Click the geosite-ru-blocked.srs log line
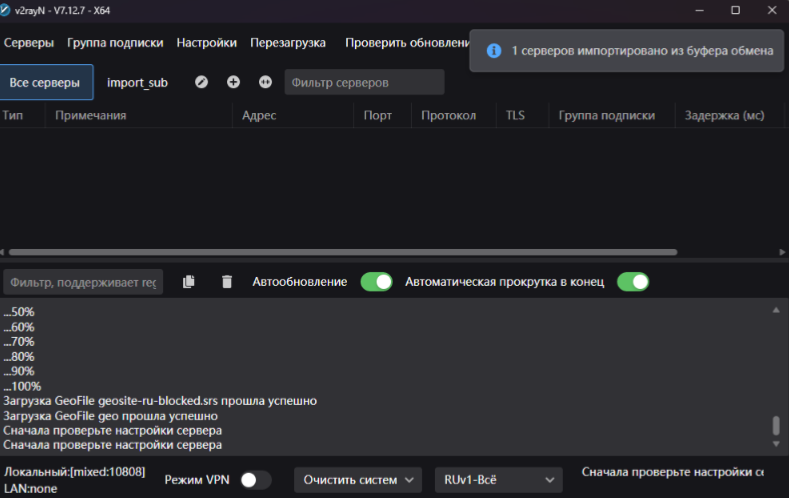789x498 pixels. (160, 401)
